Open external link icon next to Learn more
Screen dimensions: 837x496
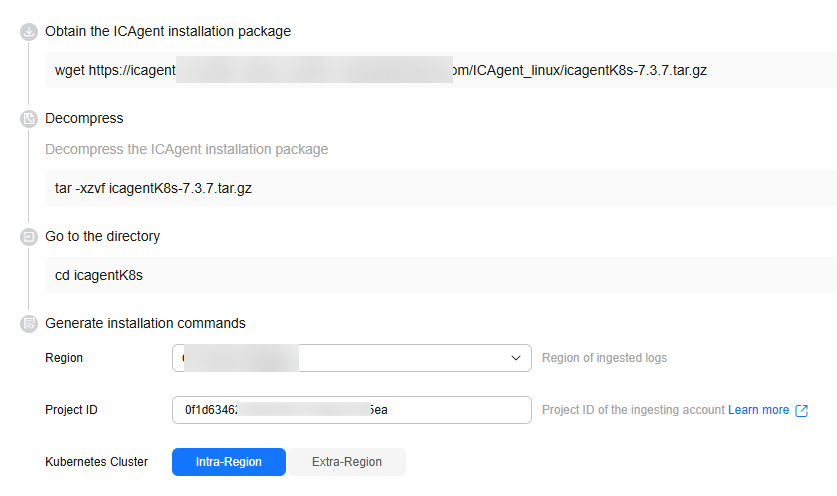801,410
